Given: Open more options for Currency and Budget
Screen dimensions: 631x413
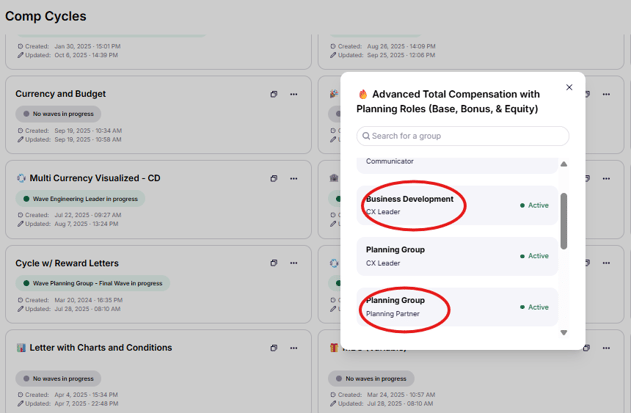Looking at the screenshot, I should tap(294, 94).
